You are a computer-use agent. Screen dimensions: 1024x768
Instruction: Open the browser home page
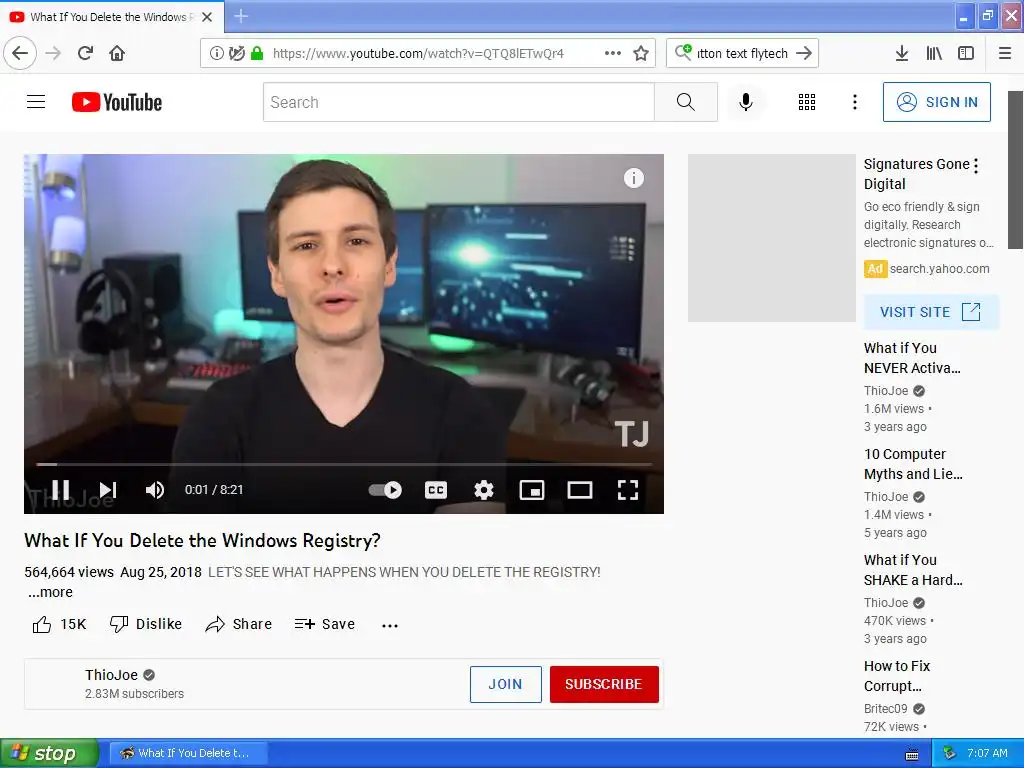117,53
